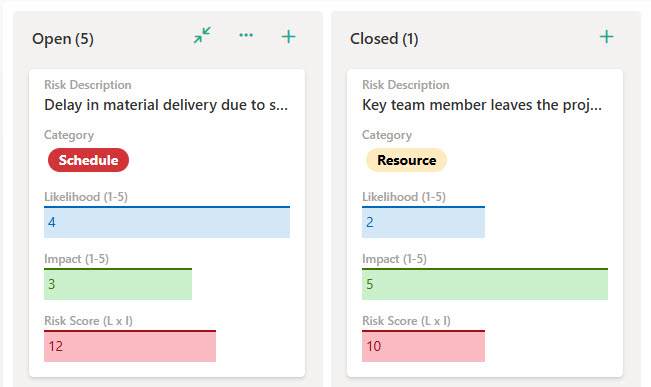Collapse the Open column using arrows icon
The image size is (651, 387).
click(x=202, y=35)
